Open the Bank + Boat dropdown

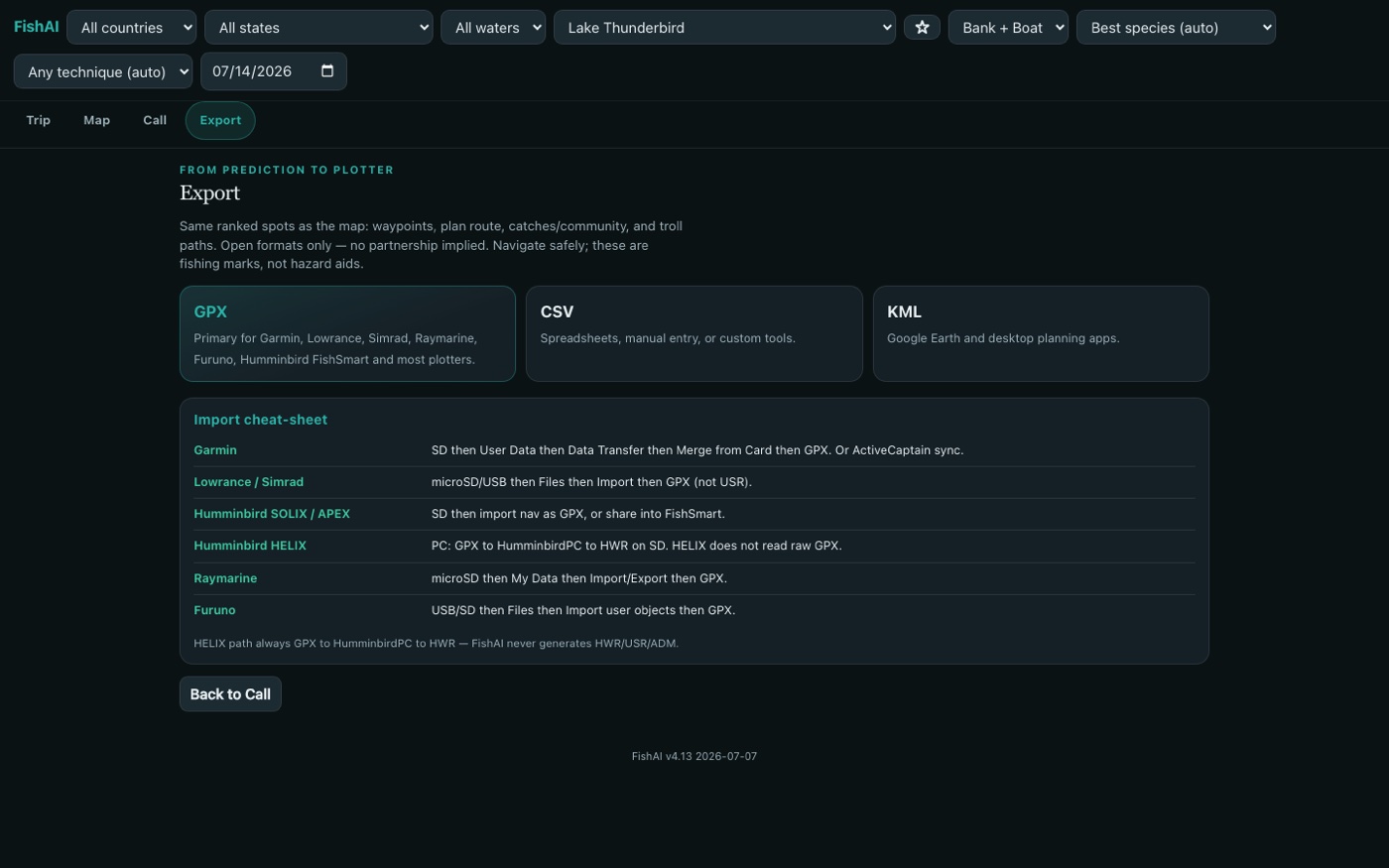pos(1008,28)
